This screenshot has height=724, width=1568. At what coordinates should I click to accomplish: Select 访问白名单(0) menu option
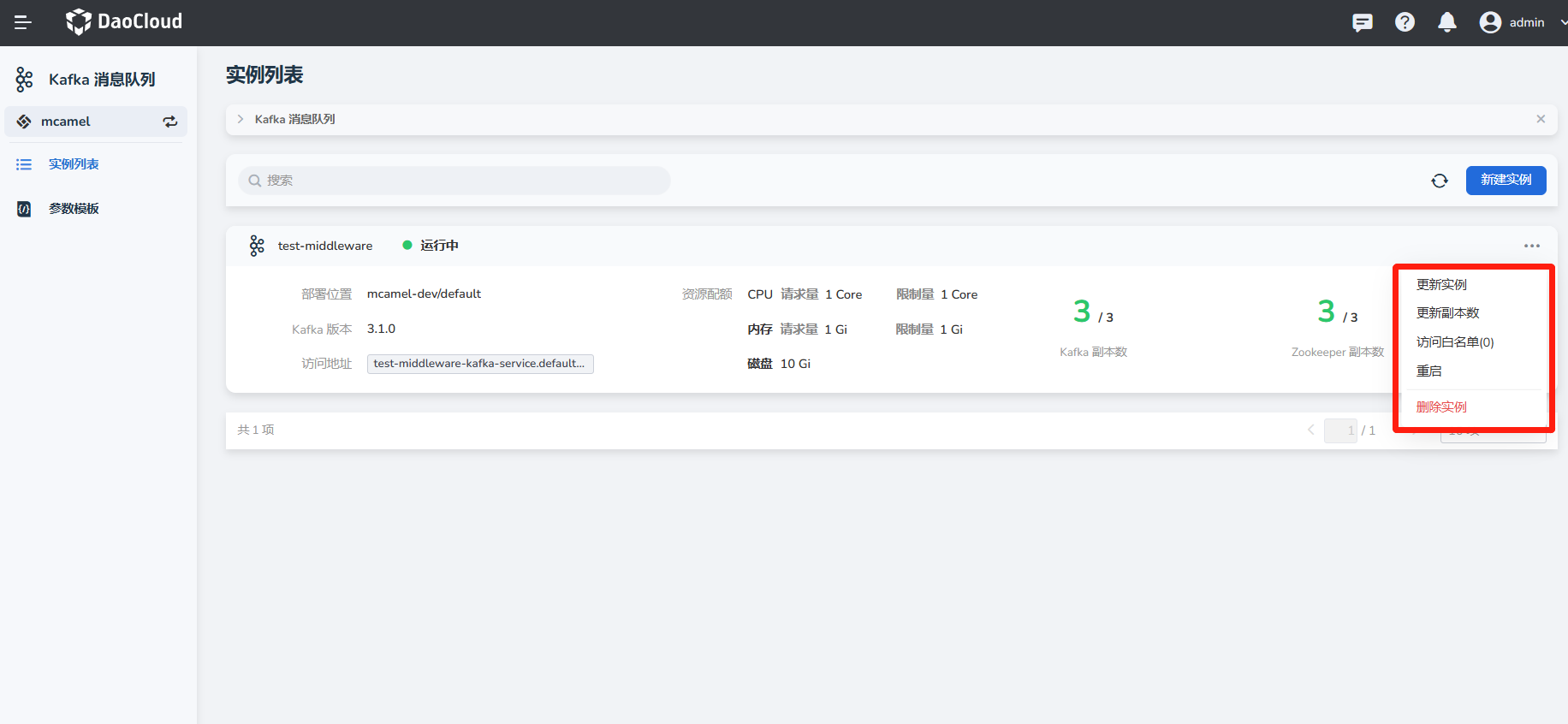(x=1454, y=342)
